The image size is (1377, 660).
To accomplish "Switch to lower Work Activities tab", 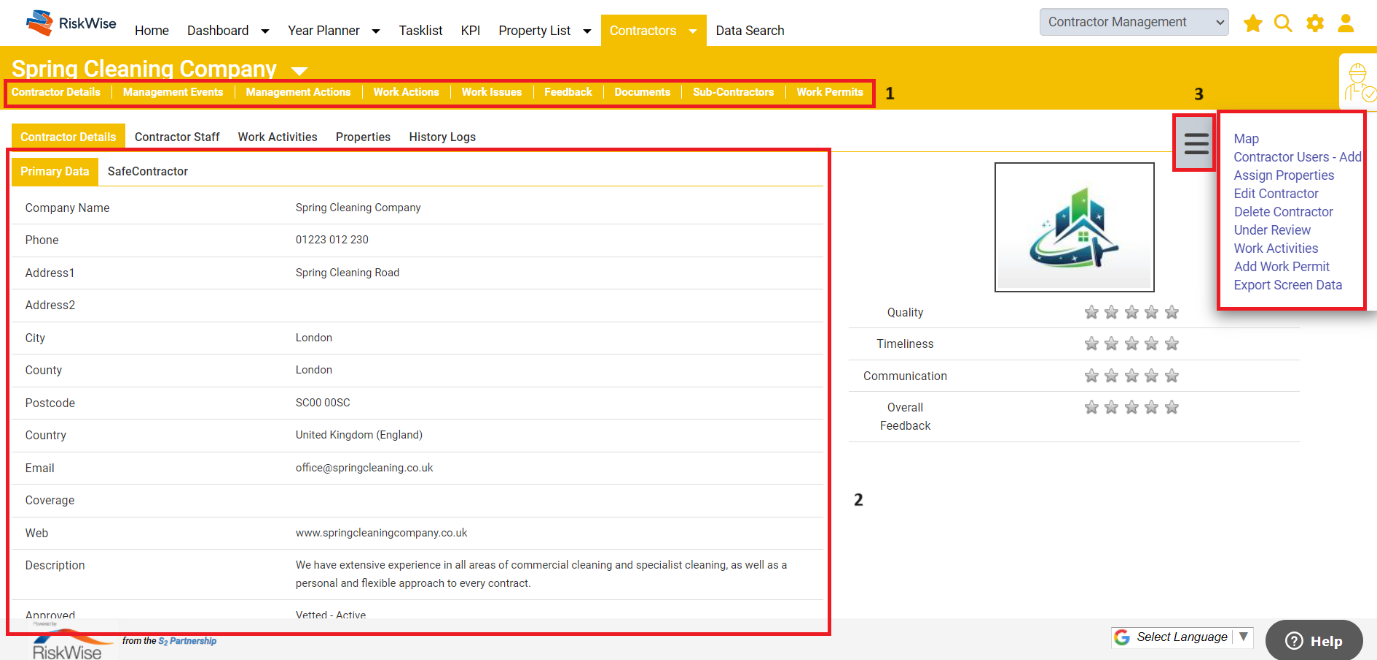I will (277, 137).
